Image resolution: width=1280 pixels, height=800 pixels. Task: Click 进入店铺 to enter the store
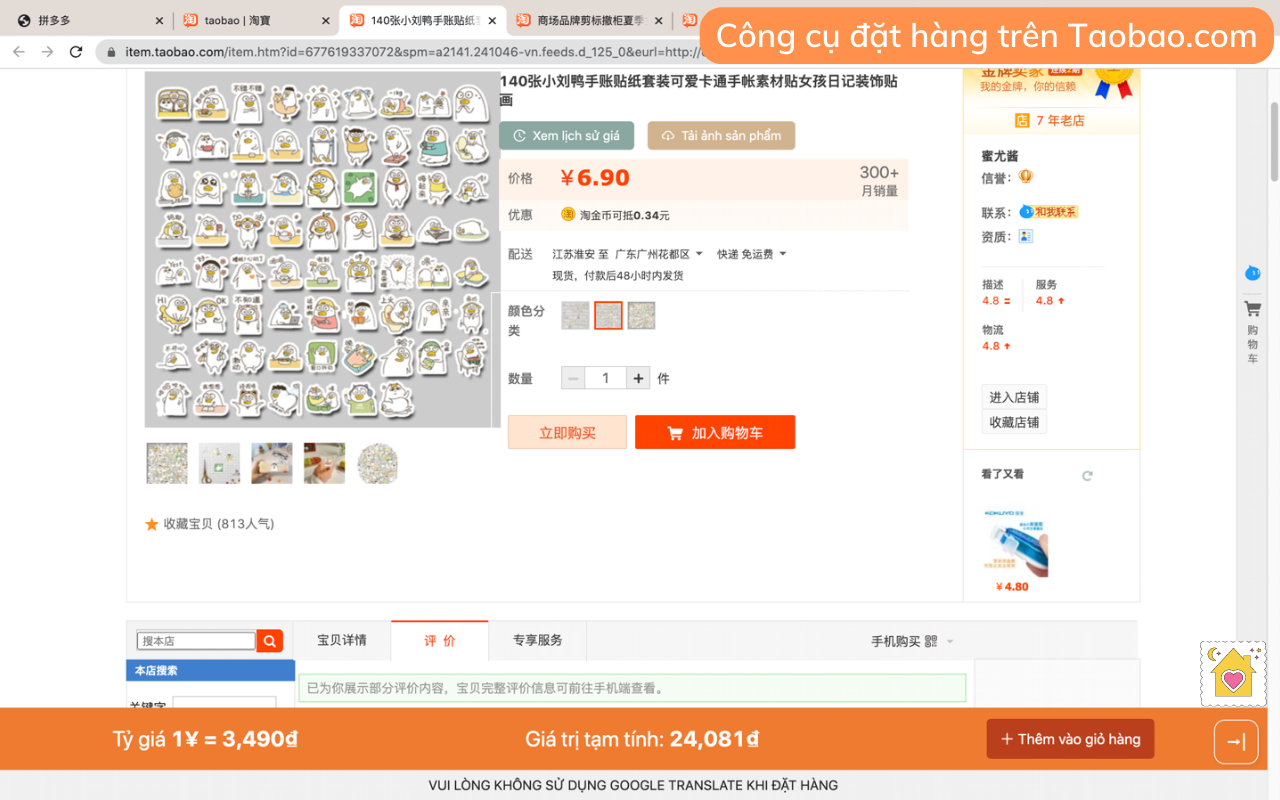pyautogui.click(x=1013, y=396)
